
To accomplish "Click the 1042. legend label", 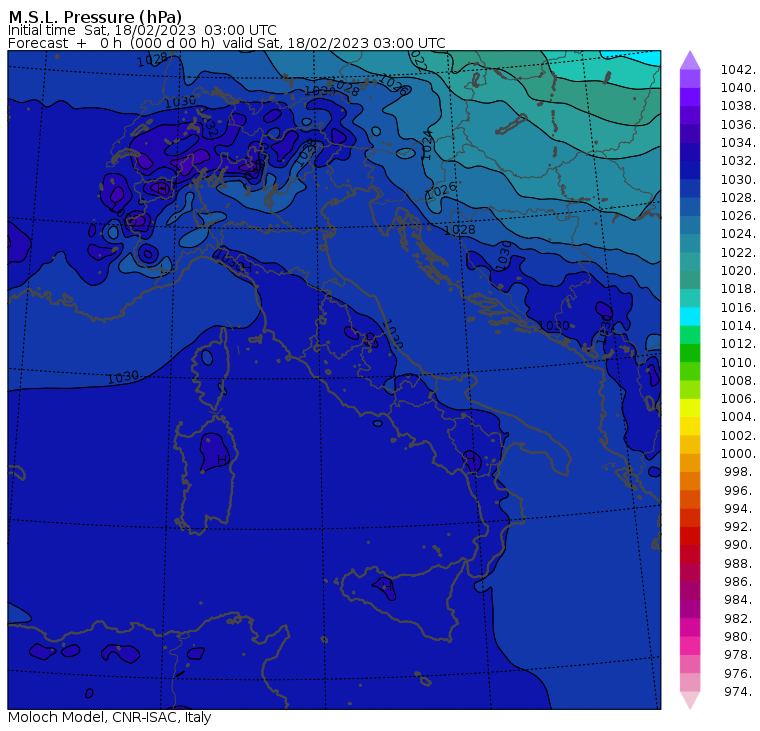I will (x=738, y=70).
